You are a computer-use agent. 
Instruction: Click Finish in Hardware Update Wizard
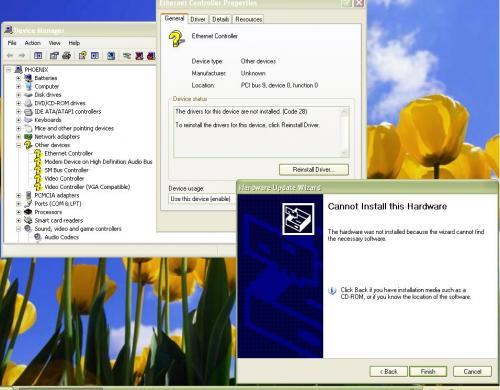click(428, 371)
